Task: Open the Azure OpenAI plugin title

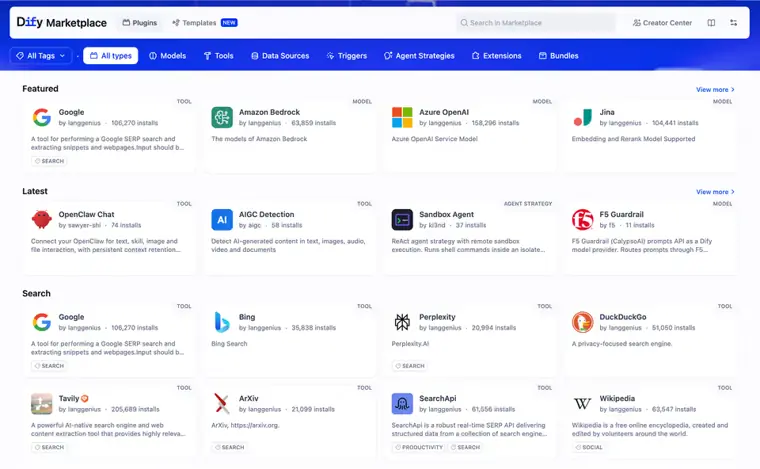Action: coord(444,112)
